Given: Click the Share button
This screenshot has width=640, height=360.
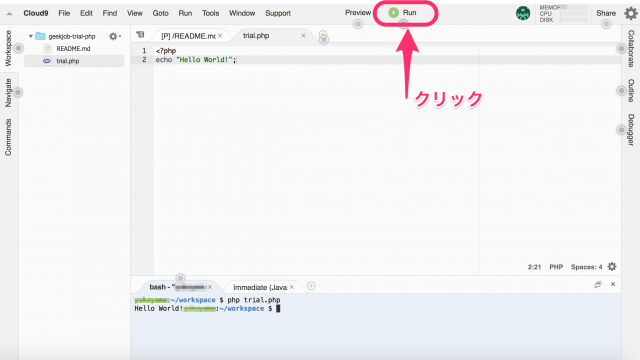Looking at the screenshot, I should tap(606, 13).
